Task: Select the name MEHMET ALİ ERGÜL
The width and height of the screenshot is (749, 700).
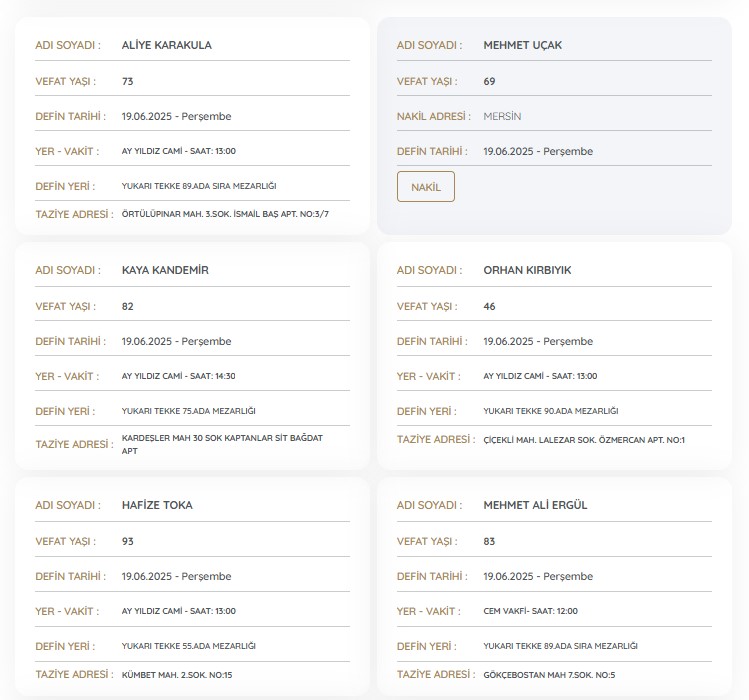Action: (535, 506)
